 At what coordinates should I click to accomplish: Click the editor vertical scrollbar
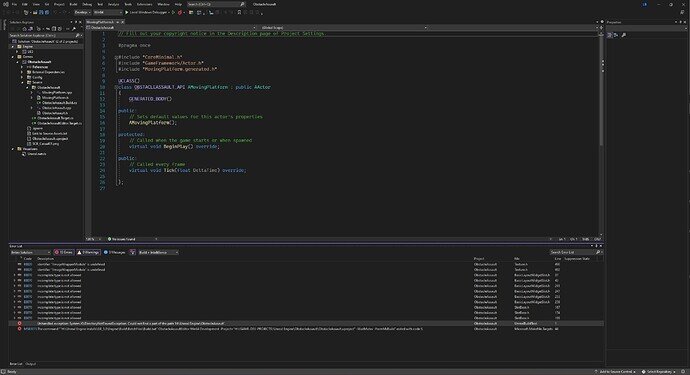601,135
